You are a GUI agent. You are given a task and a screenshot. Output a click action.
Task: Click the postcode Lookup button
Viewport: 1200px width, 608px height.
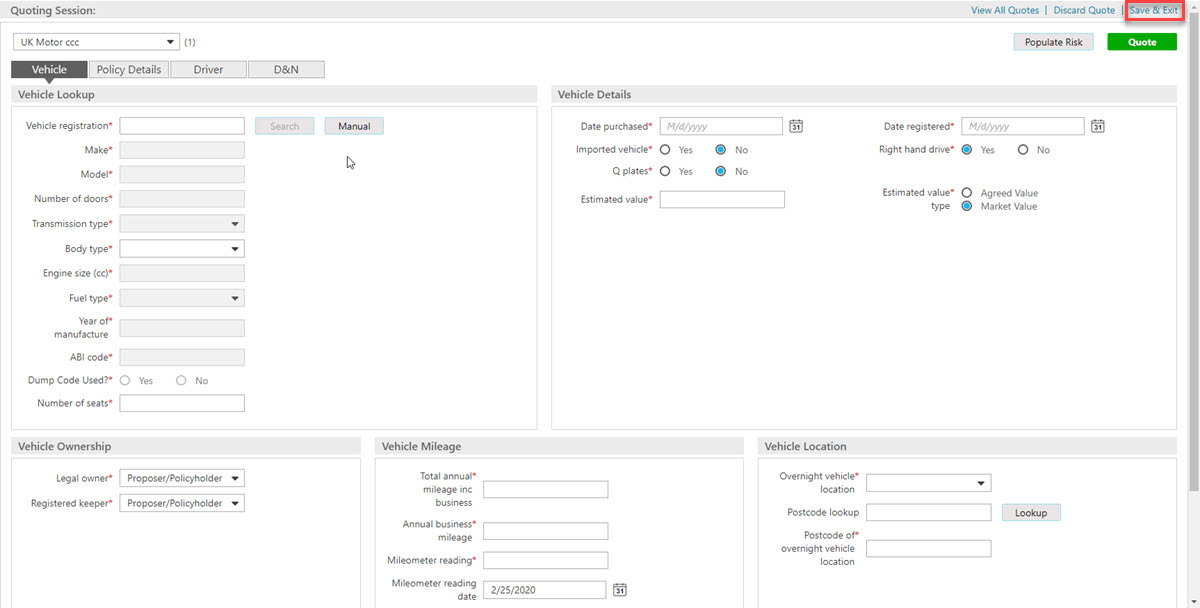pyautogui.click(x=1031, y=512)
